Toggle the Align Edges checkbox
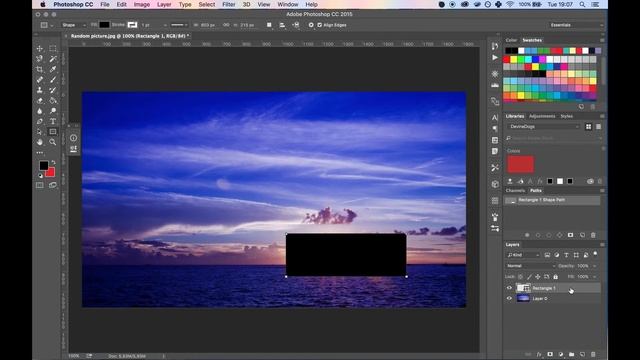The image size is (640, 360). [x=319, y=25]
